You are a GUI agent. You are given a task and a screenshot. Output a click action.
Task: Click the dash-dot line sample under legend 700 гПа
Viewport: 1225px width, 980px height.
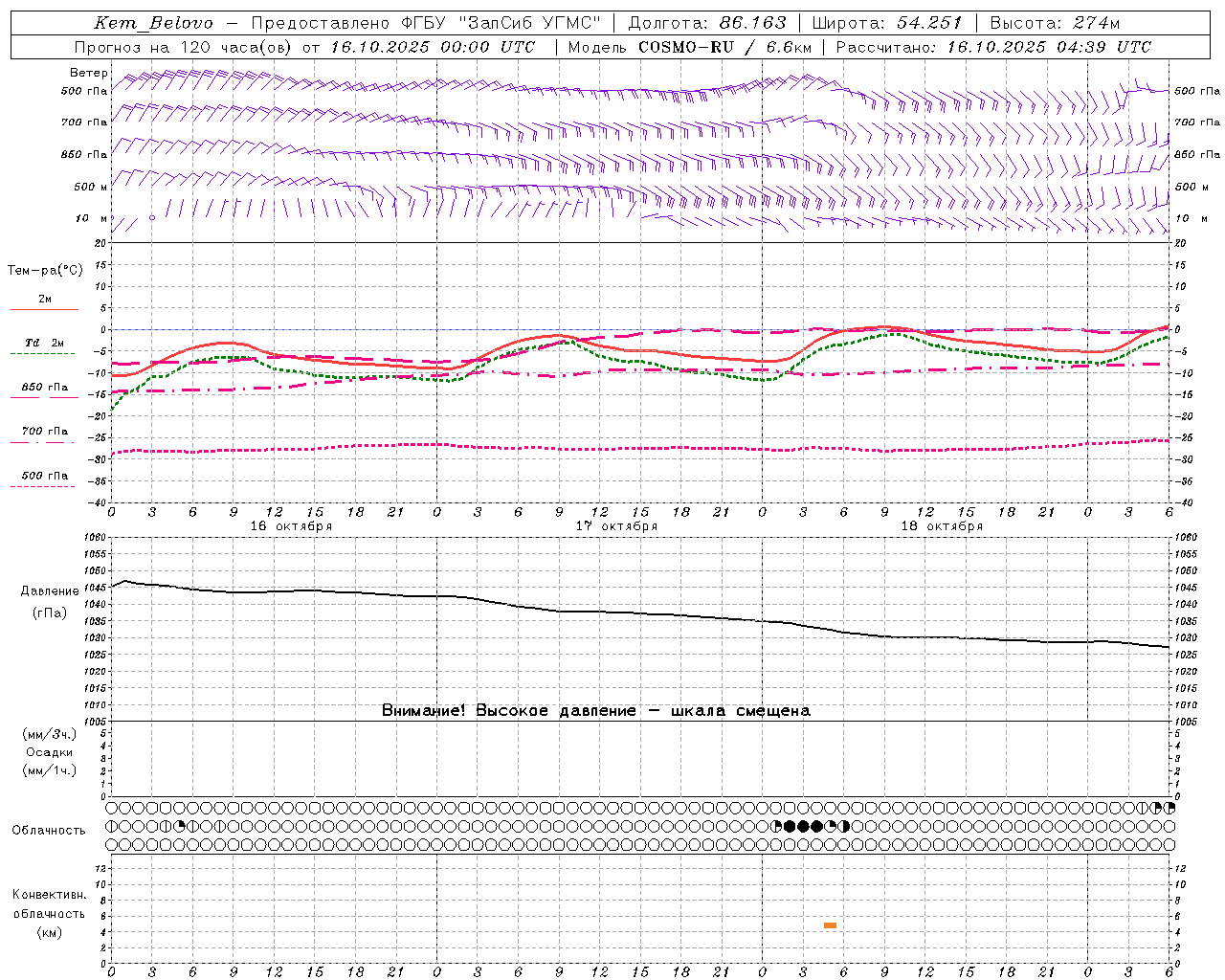pos(43,442)
